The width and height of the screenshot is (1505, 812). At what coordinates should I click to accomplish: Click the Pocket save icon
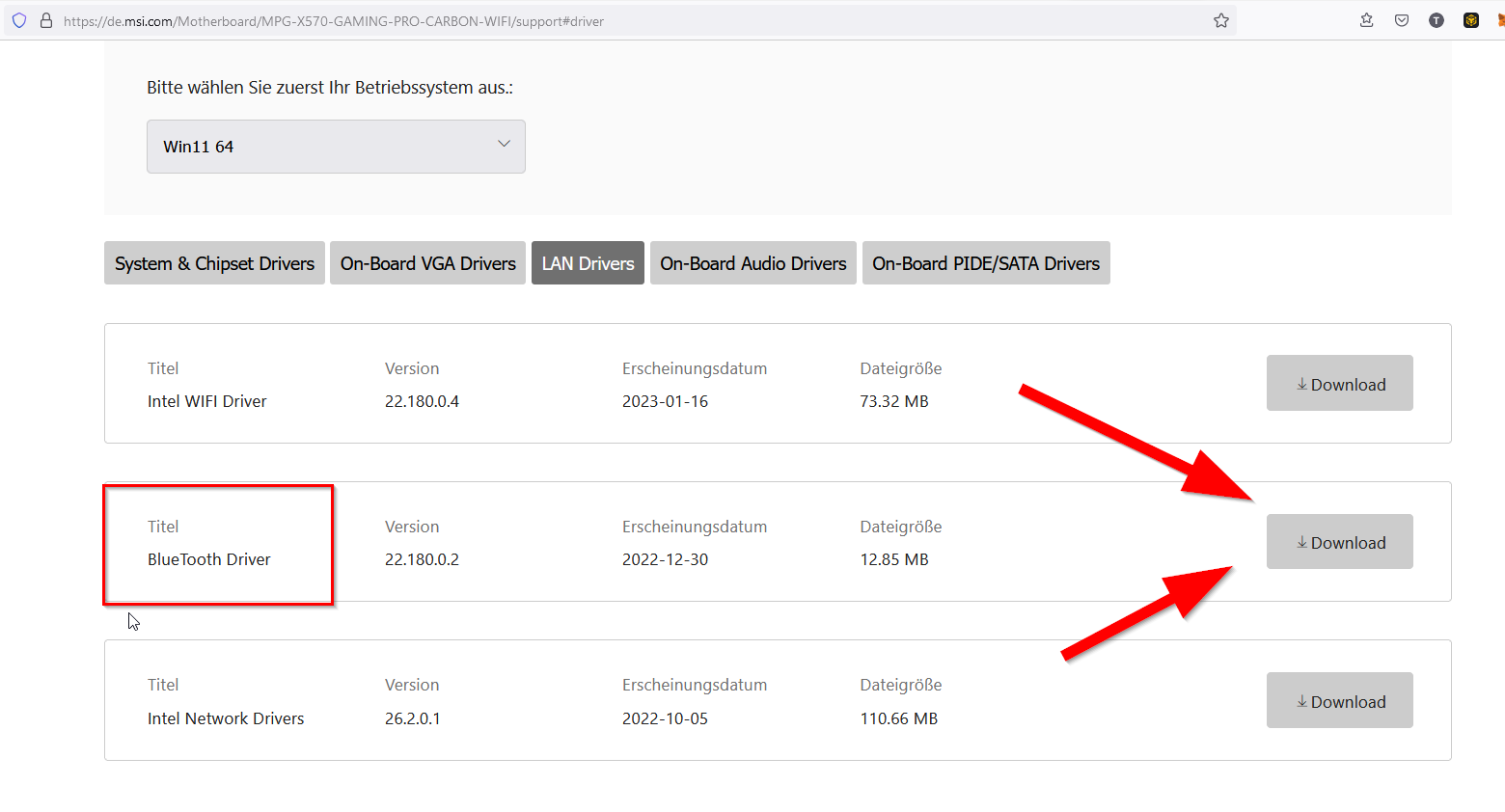pos(1402,20)
